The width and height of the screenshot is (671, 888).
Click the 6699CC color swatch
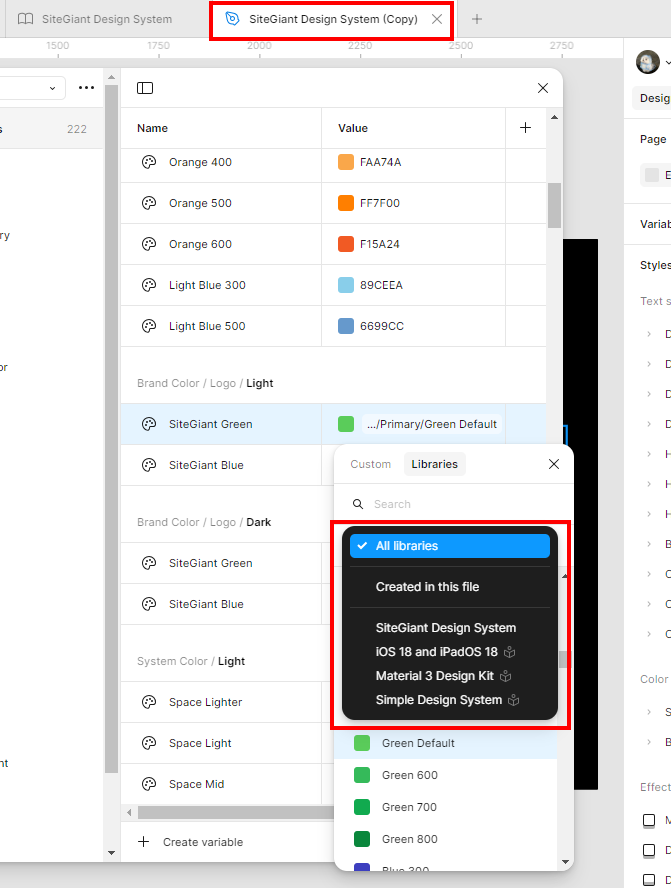(x=346, y=326)
